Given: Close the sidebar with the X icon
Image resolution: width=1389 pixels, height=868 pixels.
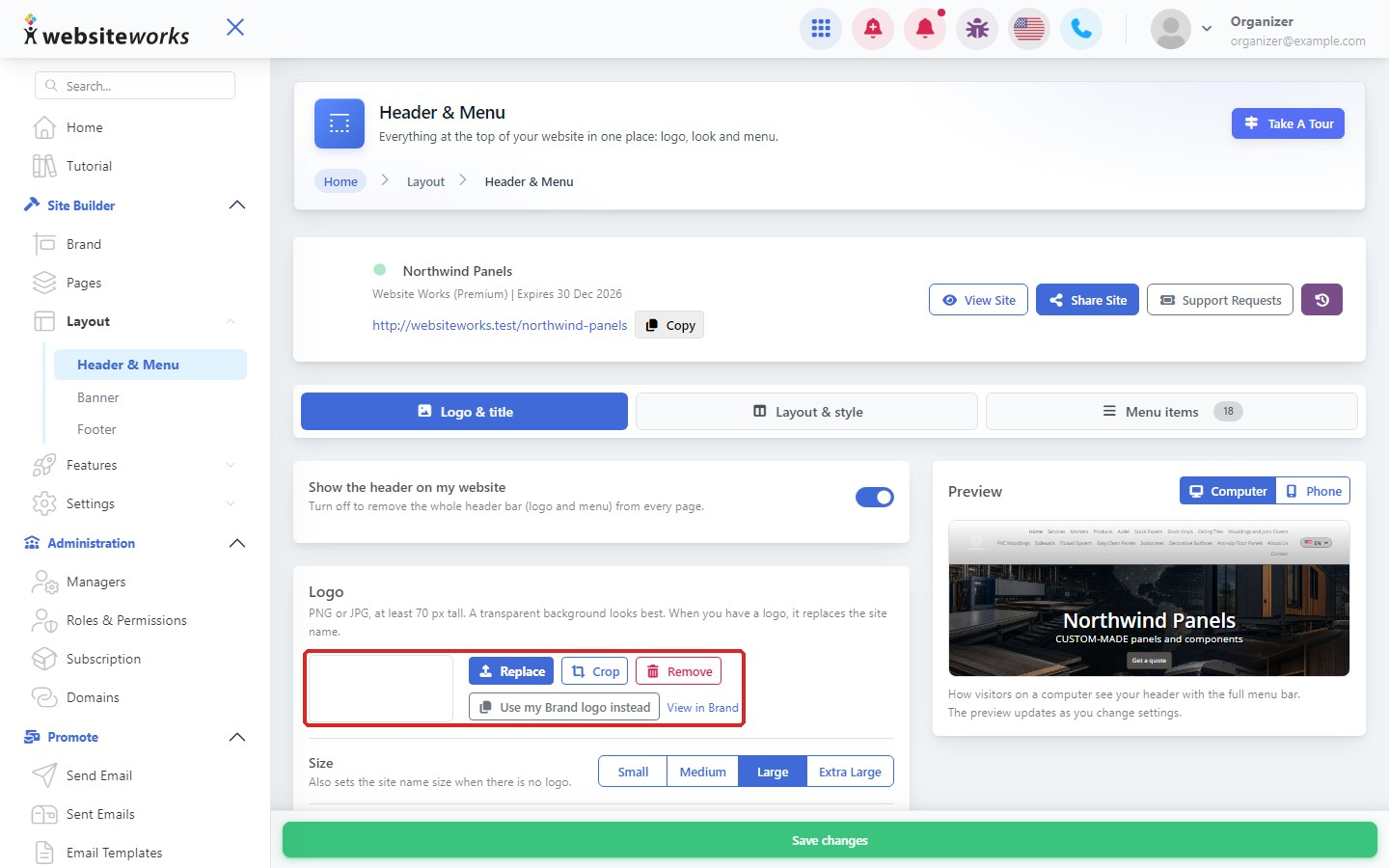Looking at the screenshot, I should coord(235,27).
